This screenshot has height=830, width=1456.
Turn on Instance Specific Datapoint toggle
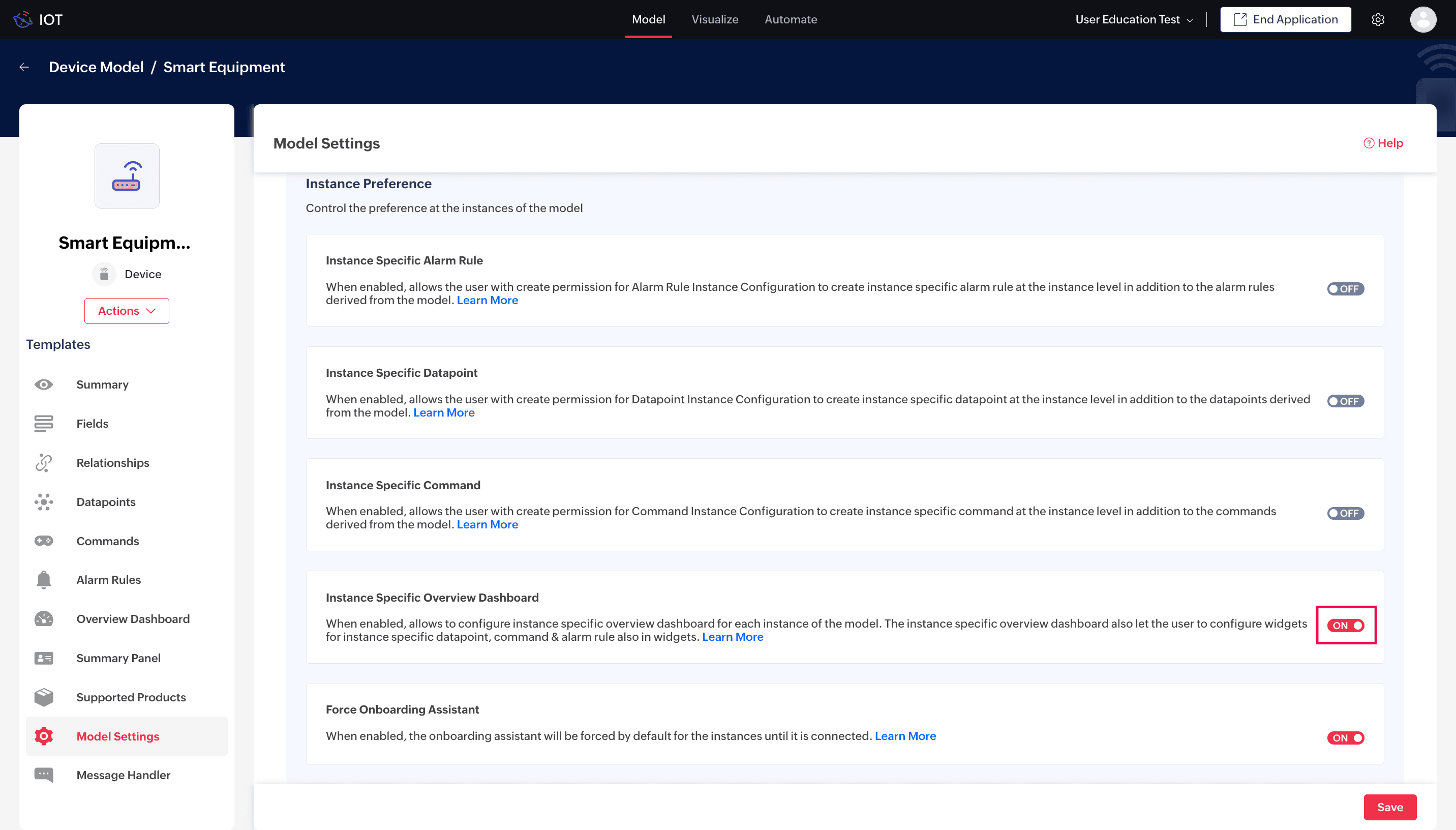(x=1345, y=401)
